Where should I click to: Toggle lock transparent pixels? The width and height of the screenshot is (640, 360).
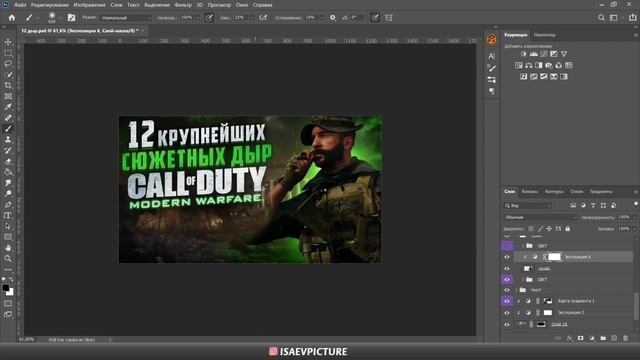click(531, 229)
